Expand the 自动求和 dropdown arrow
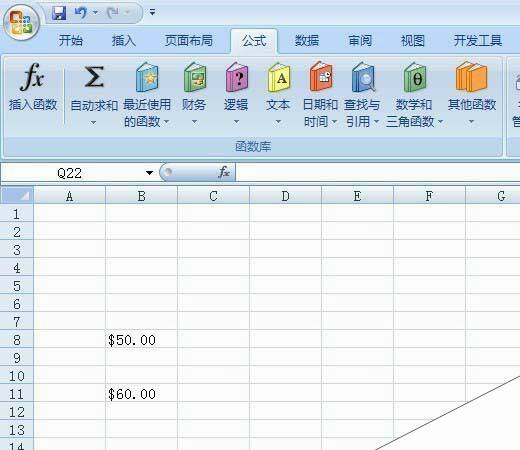 pyautogui.click(x=94, y=122)
